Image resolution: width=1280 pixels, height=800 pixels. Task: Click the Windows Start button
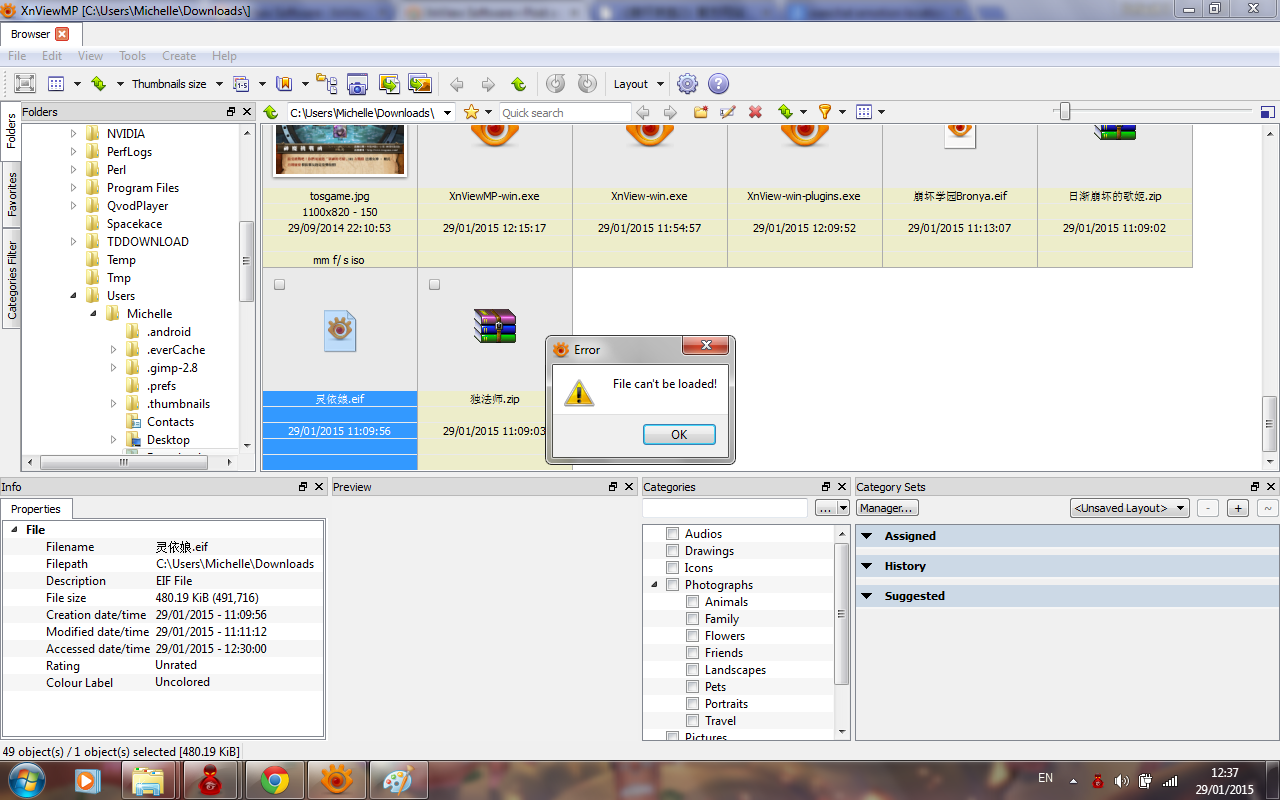26,780
